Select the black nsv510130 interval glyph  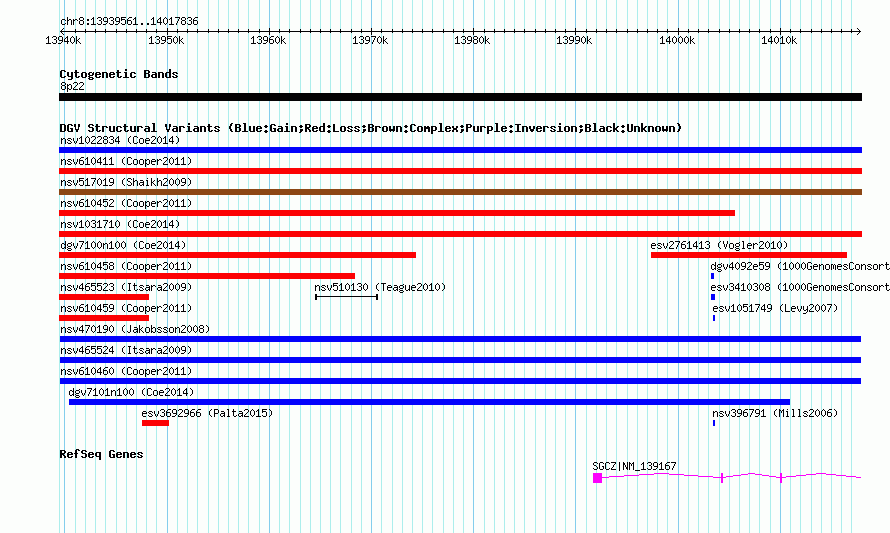(346, 297)
